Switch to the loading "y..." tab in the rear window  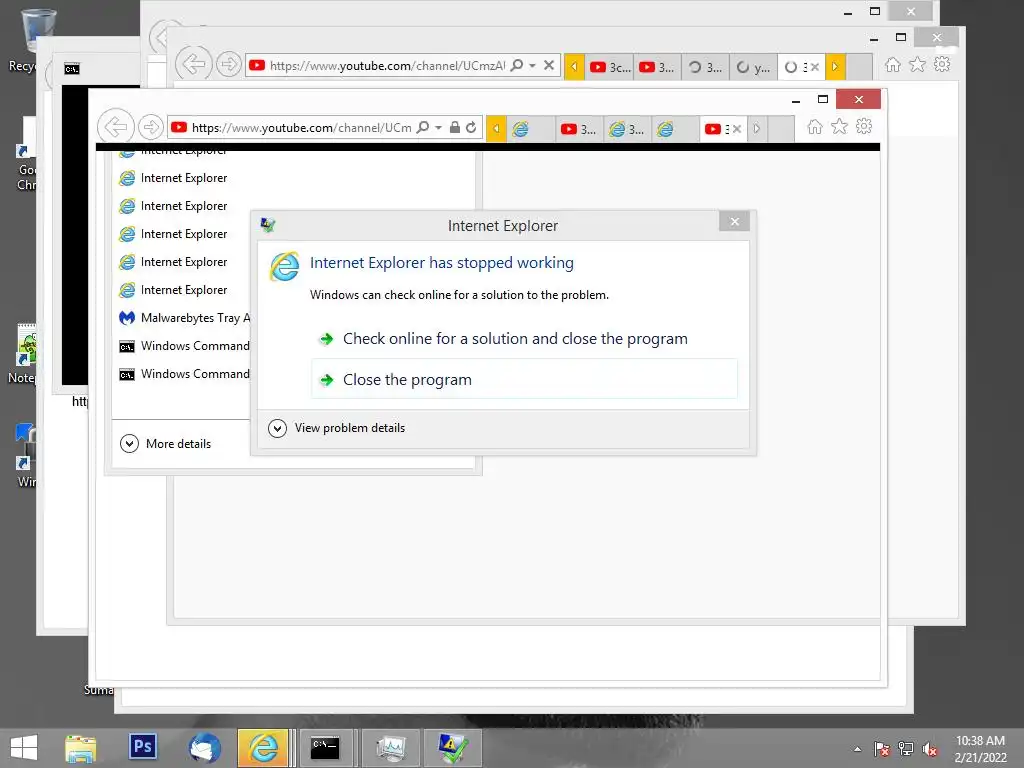click(x=753, y=67)
